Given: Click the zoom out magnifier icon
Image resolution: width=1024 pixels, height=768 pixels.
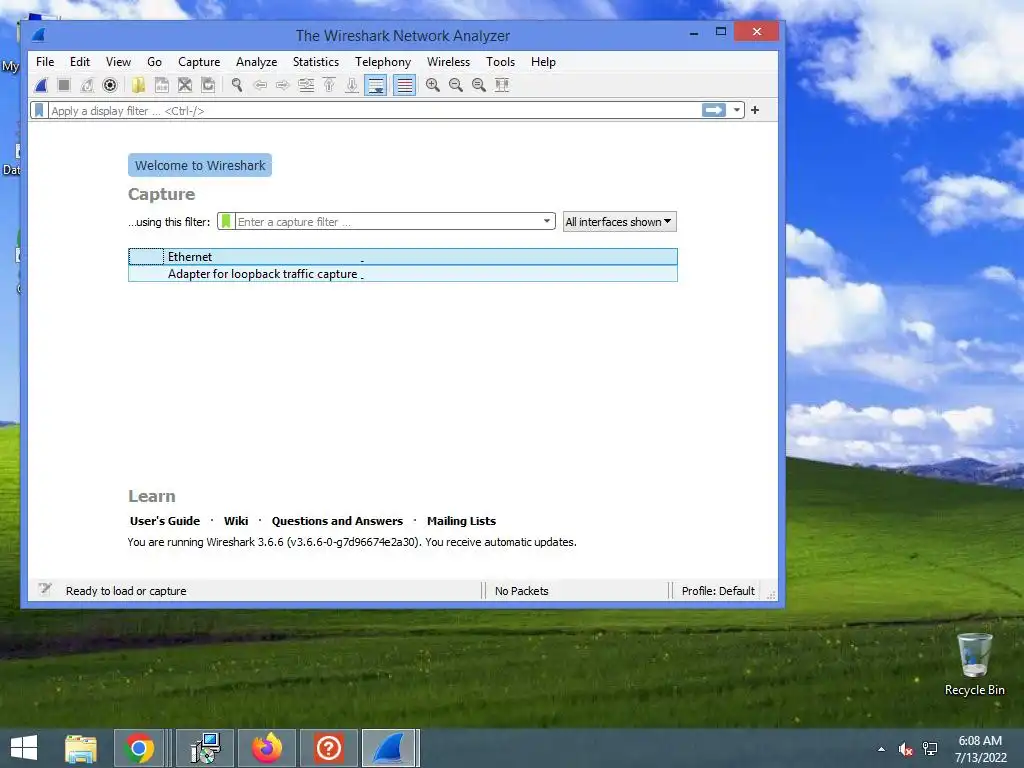Looking at the screenshot, I should click(456, 85).
